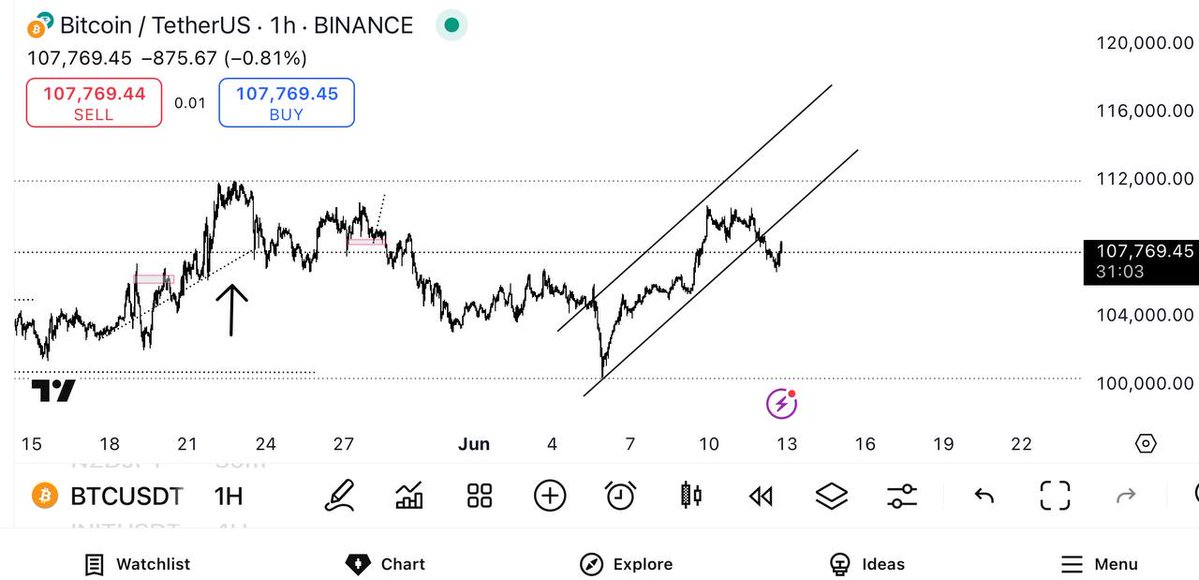Toggle fullscreen mode icon
Viewport: 1199px width, 580px height.
pyautogui.click(x=1055, y=496)
